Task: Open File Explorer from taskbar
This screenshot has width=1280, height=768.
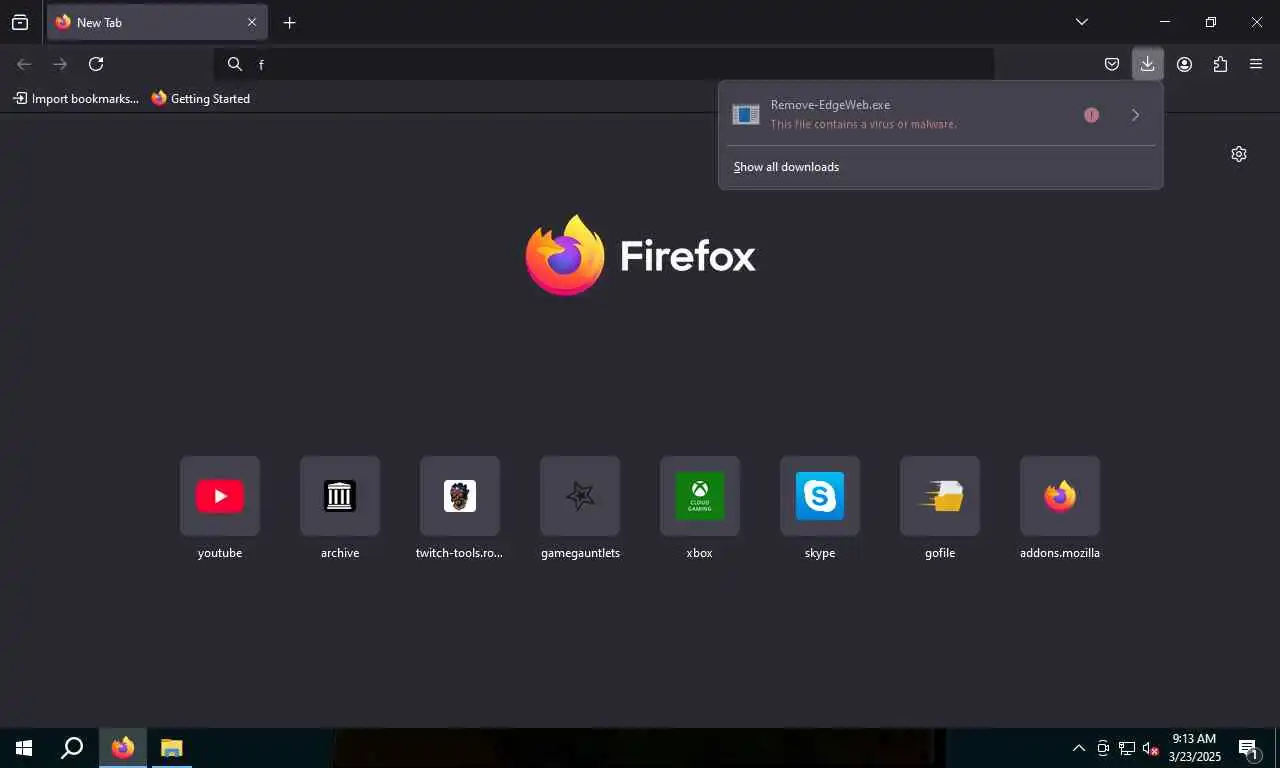Action: (x=172, y=748)
